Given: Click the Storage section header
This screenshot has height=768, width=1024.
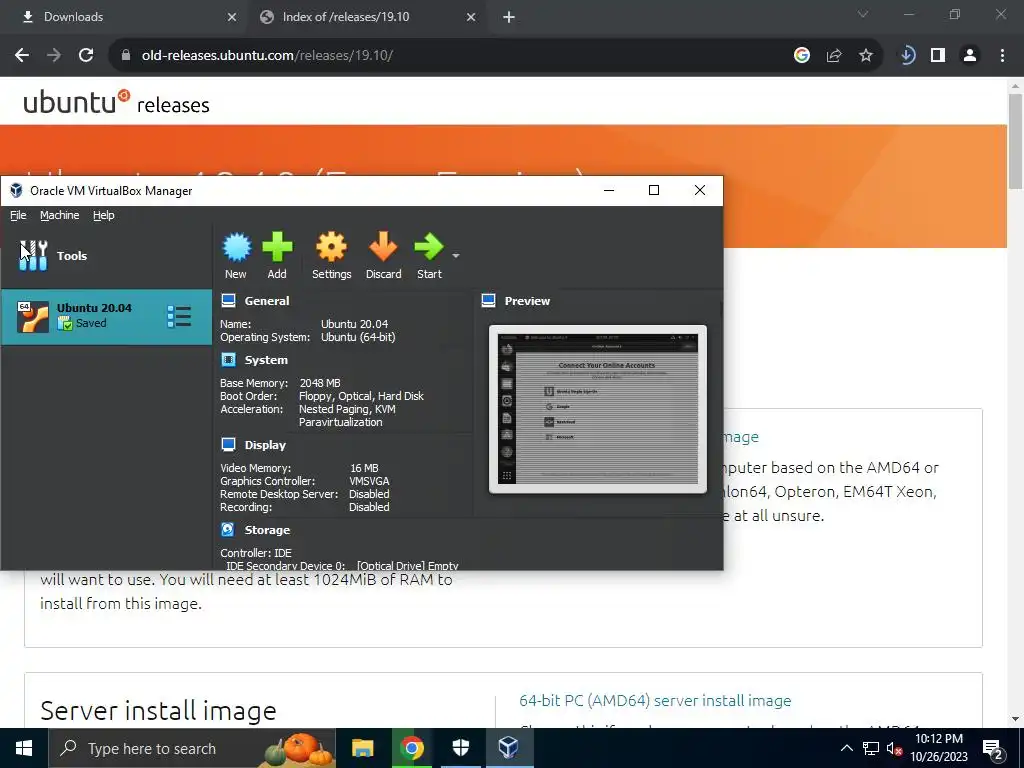Looking at the screenshot, I should pos(267,530).
